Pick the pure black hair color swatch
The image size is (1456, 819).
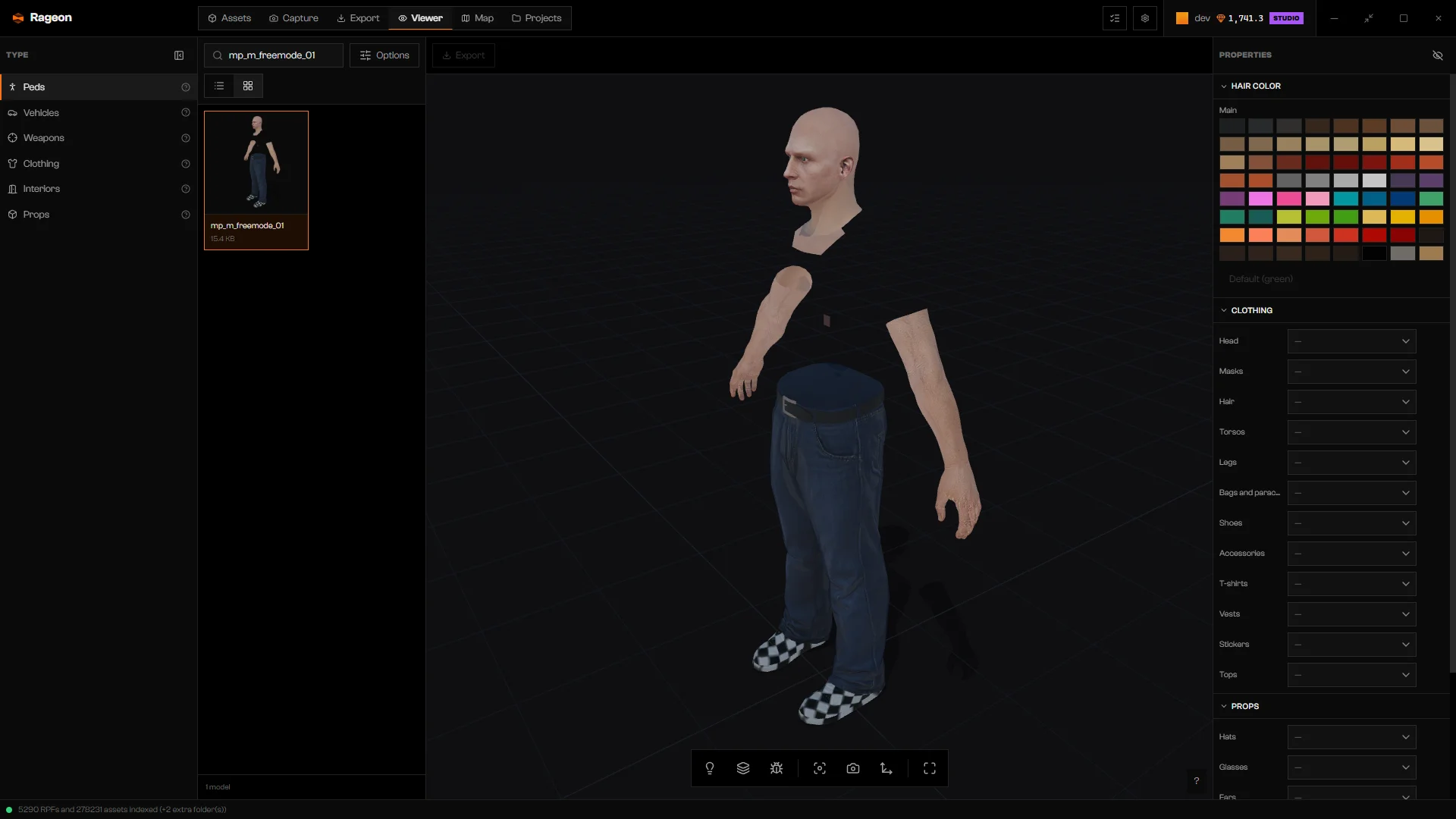click(1374, 253)
